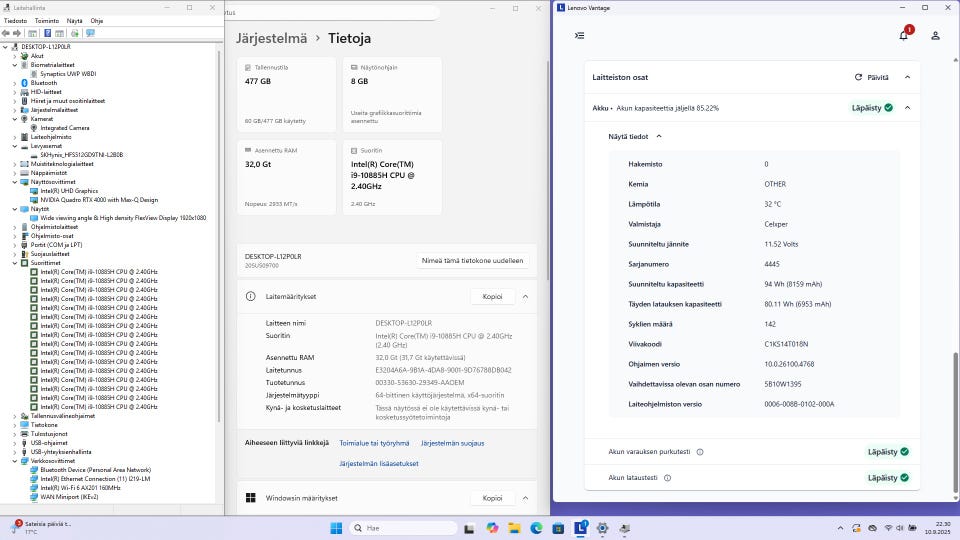The width and height of the screenshot is (960, 540).
Task: Open the Tiedosto menu
Action: [15, 21]
